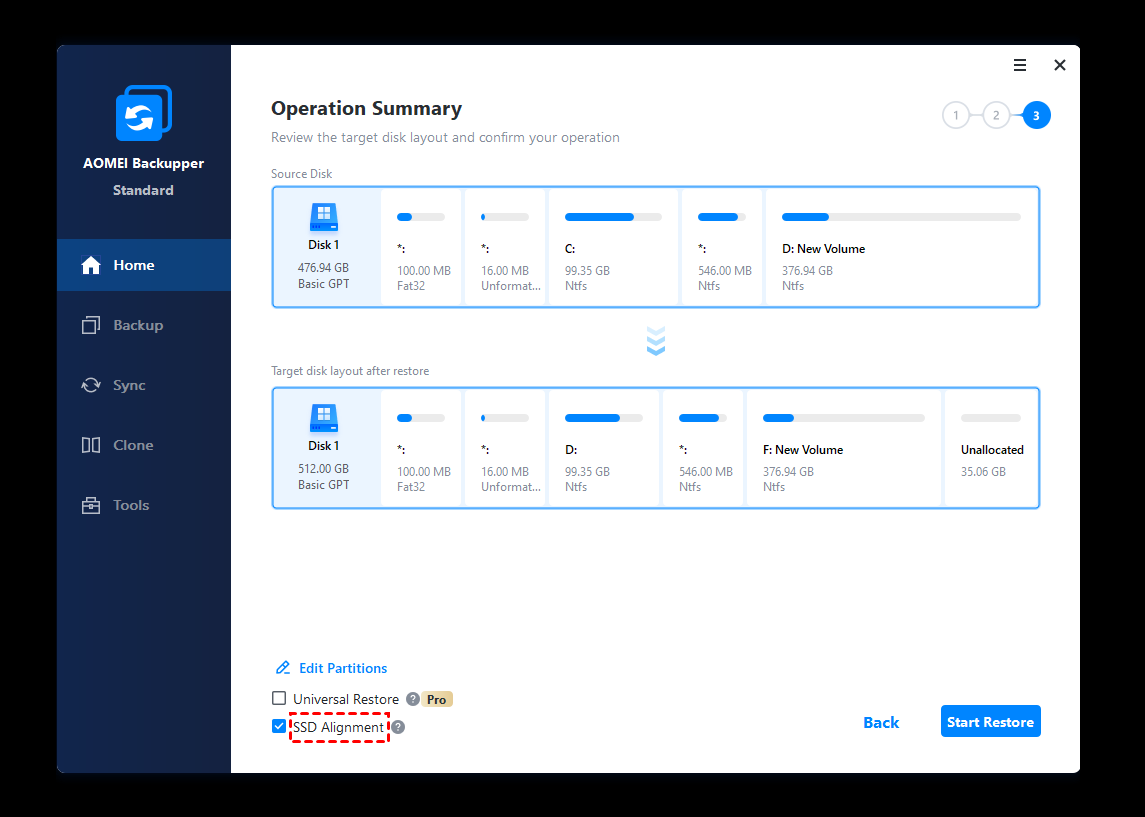Click the Universal Restore help icon
Screen dimensions: 1145x817
413,700
